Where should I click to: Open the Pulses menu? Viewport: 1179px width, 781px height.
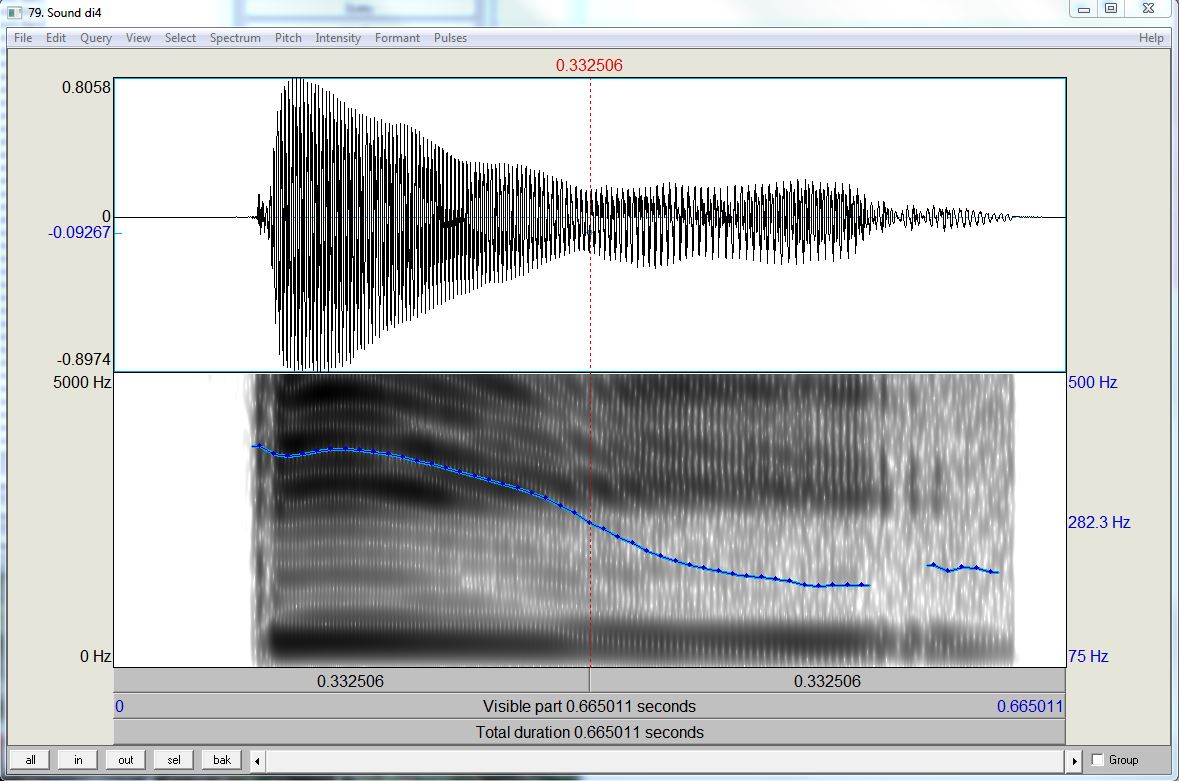450,38
